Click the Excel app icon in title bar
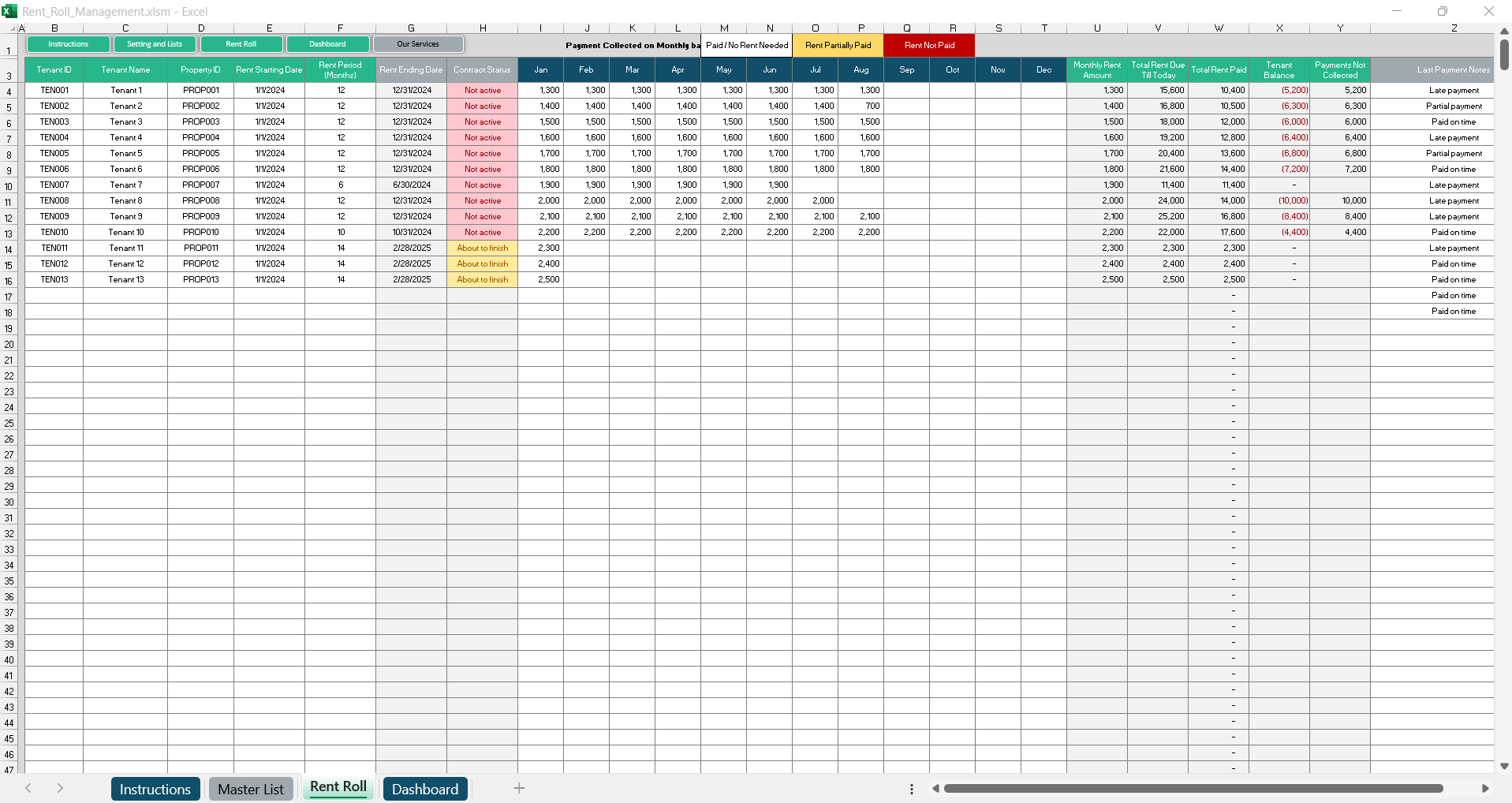This screenshot has height=803, width=1512. pos(9,11)
